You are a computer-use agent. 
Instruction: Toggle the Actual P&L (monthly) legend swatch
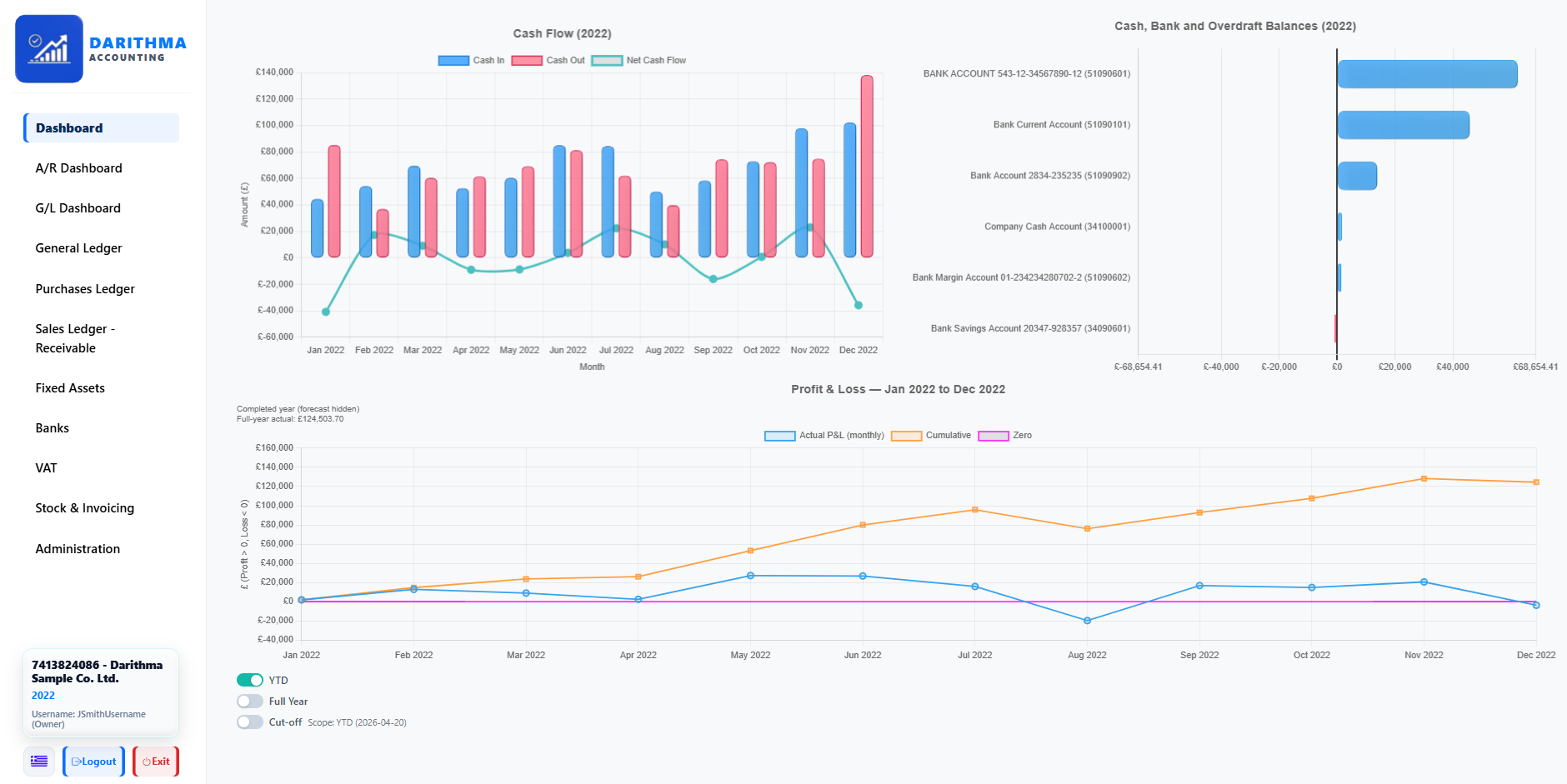coord(780,436)
